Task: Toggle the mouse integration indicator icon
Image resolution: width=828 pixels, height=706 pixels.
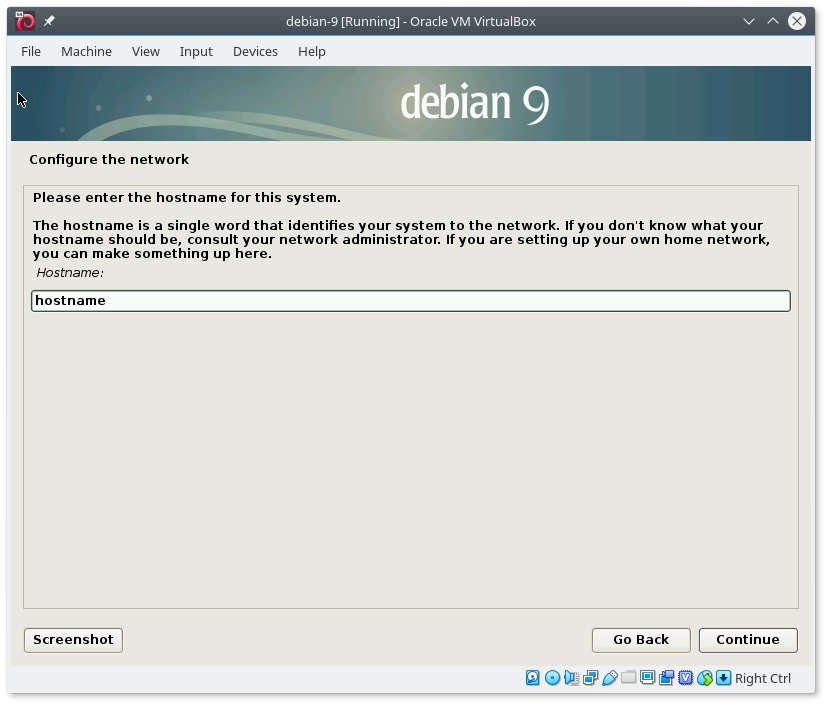Action: coord(705,678)
